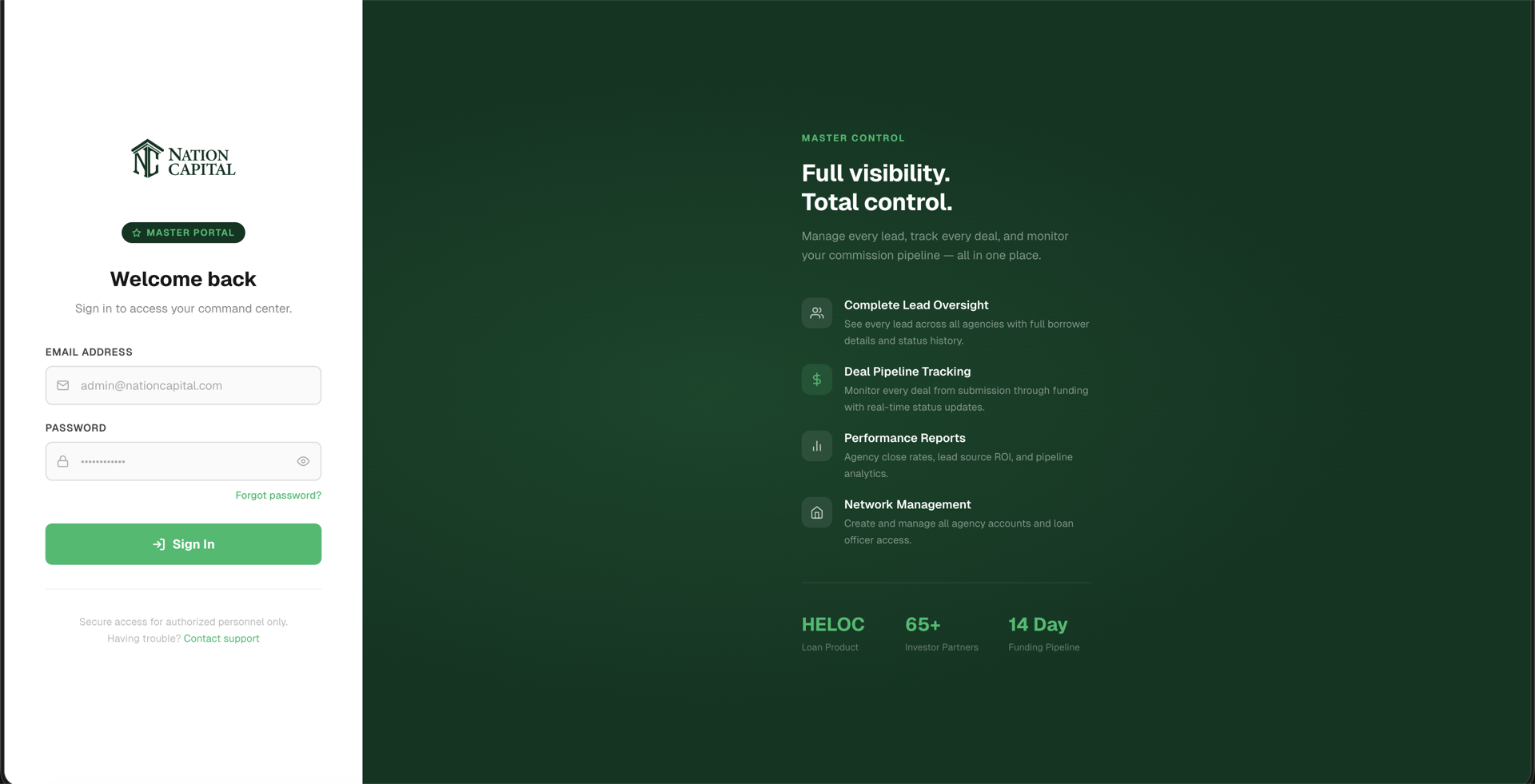
Task: Click the Full visibility Total control headline
Action: click(x=876, y=188)
